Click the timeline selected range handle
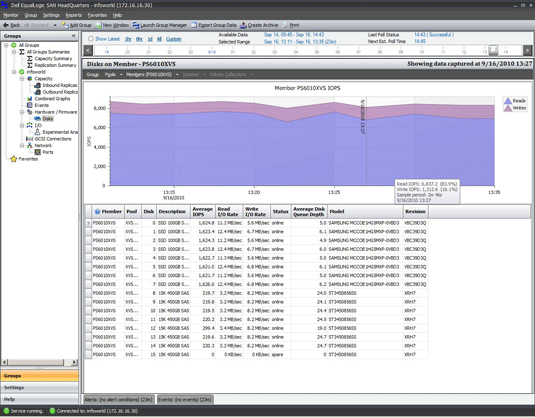 493,50
